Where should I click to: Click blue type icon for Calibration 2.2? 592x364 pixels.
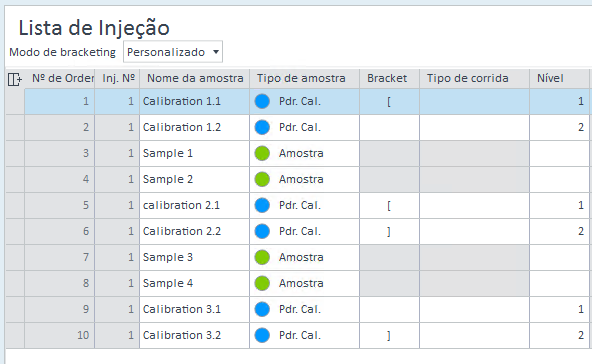click(262, 231)
